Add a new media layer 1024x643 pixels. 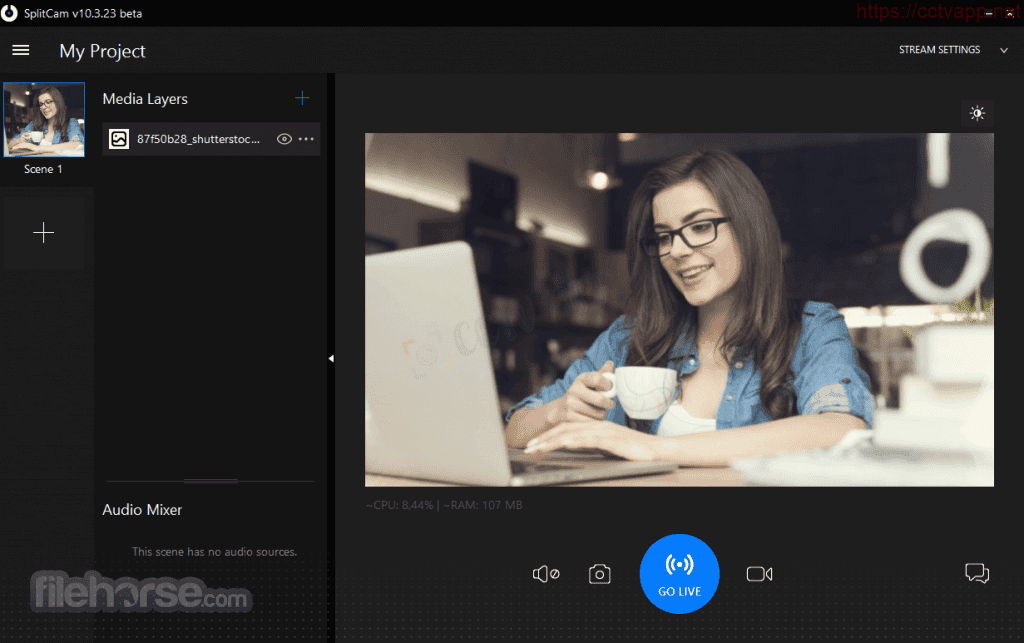click(x=302, y=99)
